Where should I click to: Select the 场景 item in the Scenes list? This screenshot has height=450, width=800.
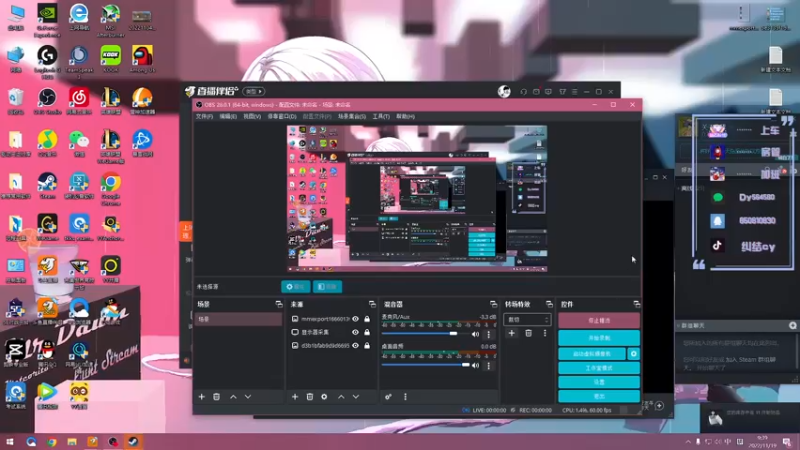[238, 319]
